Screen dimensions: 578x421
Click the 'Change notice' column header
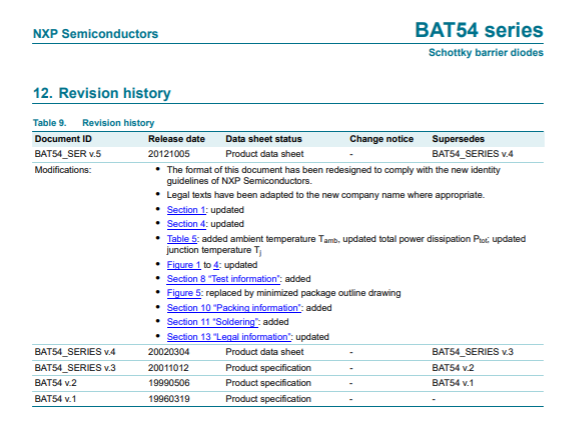coord(382,139)
